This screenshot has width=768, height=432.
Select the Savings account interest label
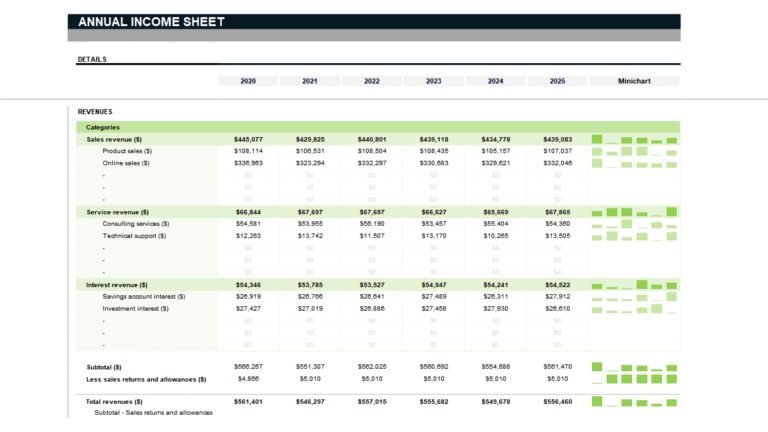click(x=143, y=297)
